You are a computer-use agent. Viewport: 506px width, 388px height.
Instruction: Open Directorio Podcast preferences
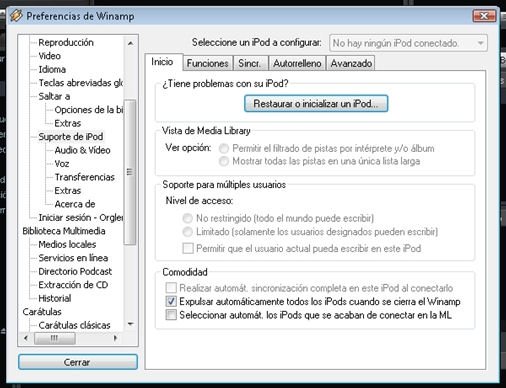(x=75, y=271)
